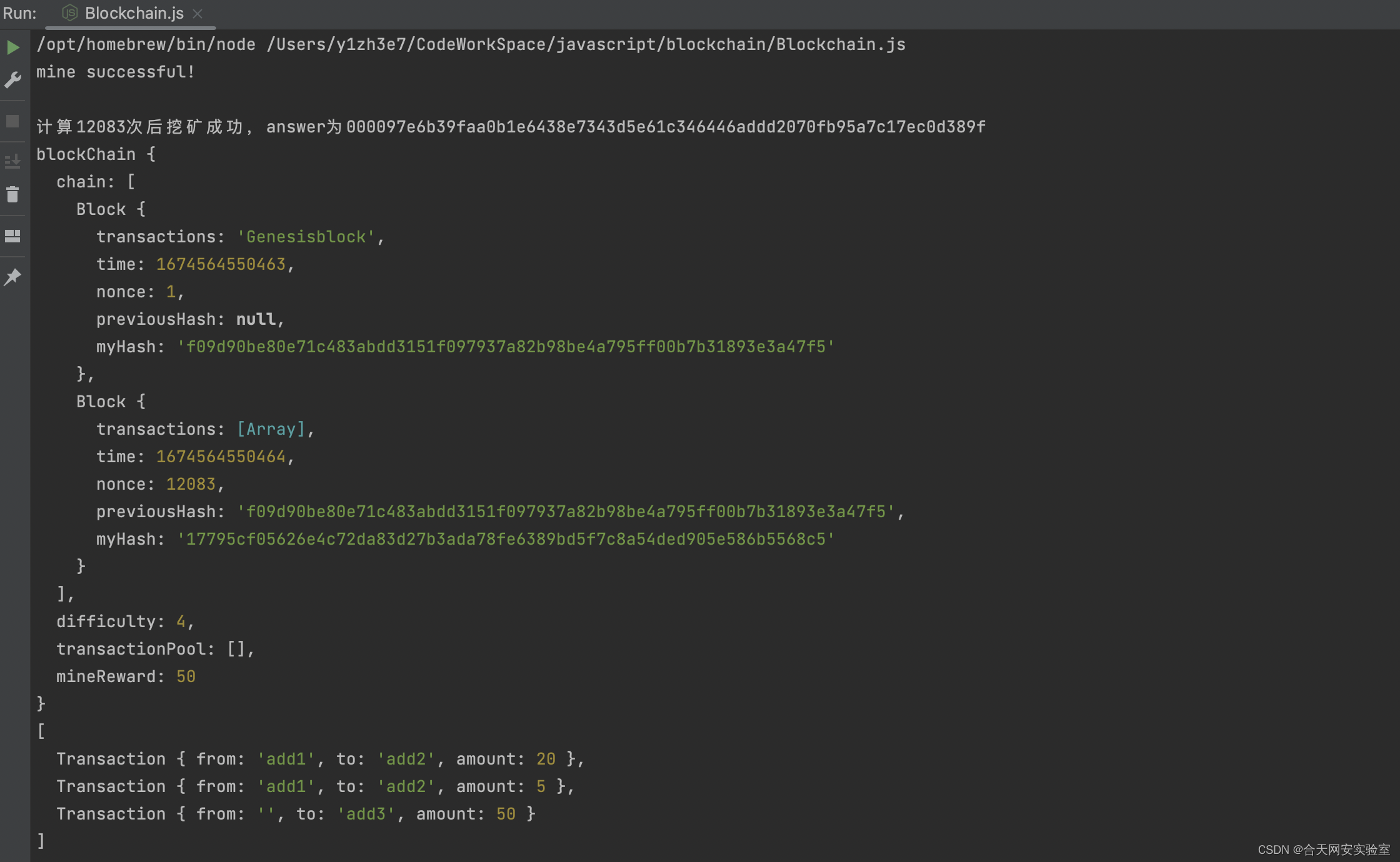The image size is (1400, 862).
Task: Click the 'chain: [' line
Action: (96, 182)
